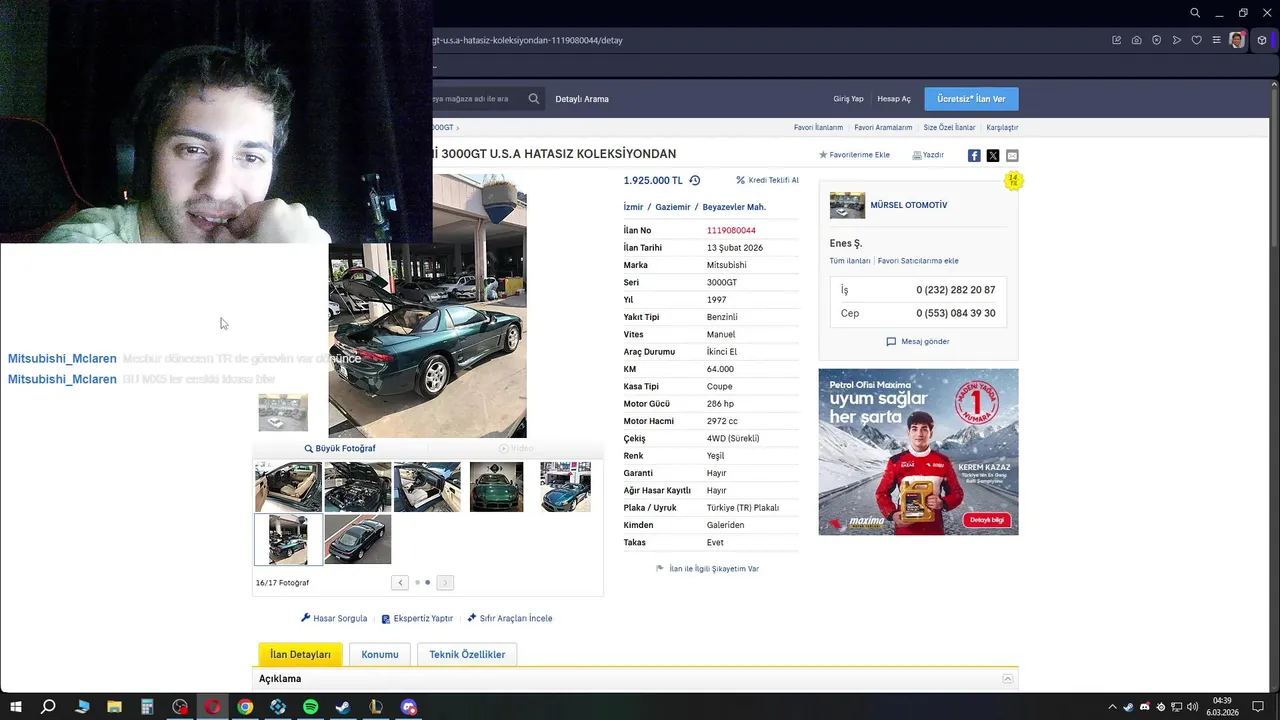Click the send flow arrow icon
This screenshot has height=720, width=1280.
coord(1176,40)
